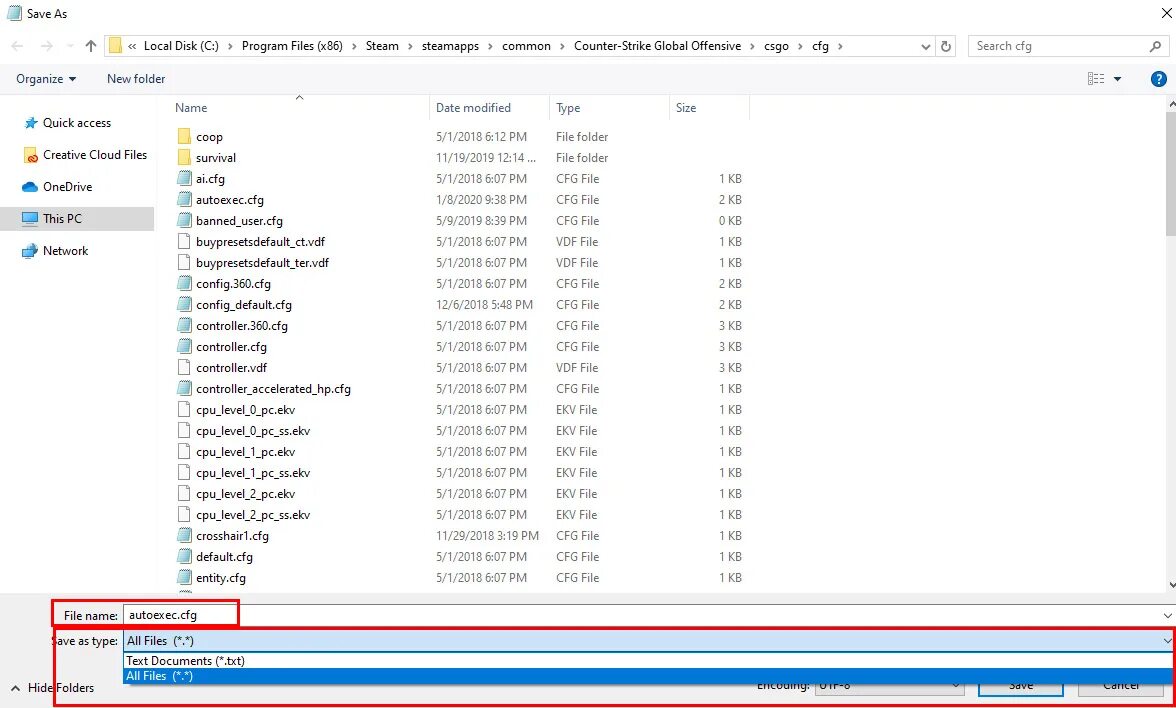
Task: Click the Save As dialog title icon
Action: (14, 13)
